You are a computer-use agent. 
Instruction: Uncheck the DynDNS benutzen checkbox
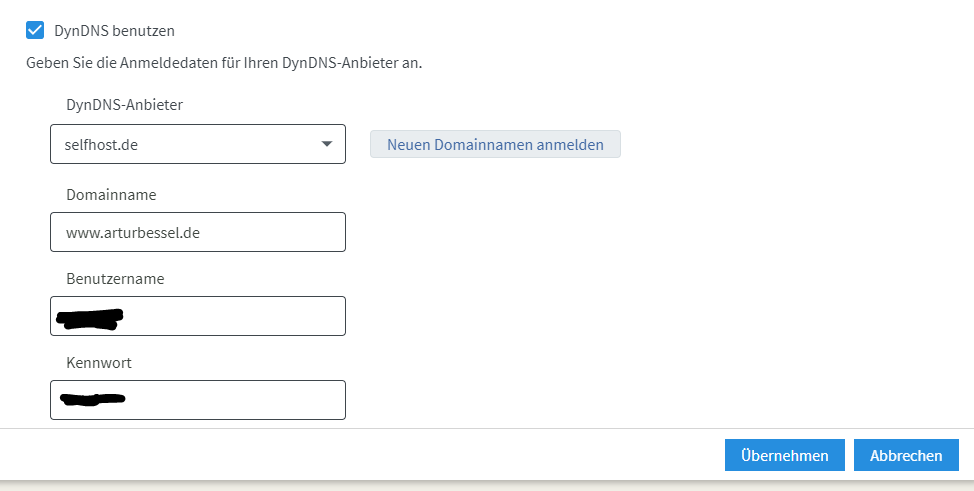tap(35, 31)
